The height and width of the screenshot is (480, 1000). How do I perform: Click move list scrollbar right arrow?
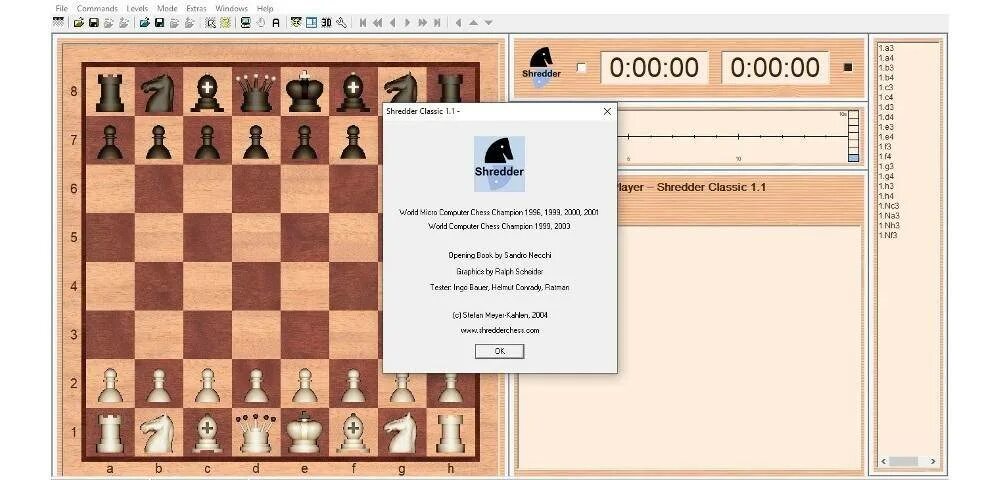coord(933,461)
